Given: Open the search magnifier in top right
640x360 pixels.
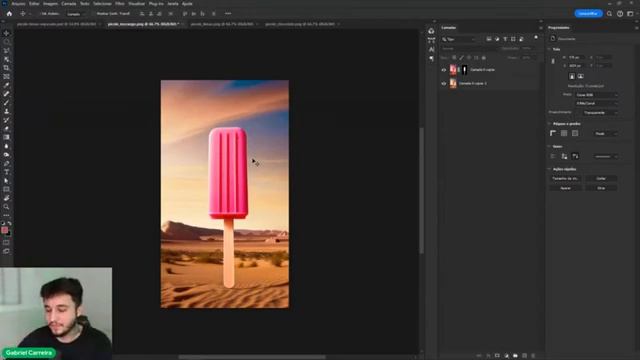Looking at the screenshot, I should tap(609, 13).
